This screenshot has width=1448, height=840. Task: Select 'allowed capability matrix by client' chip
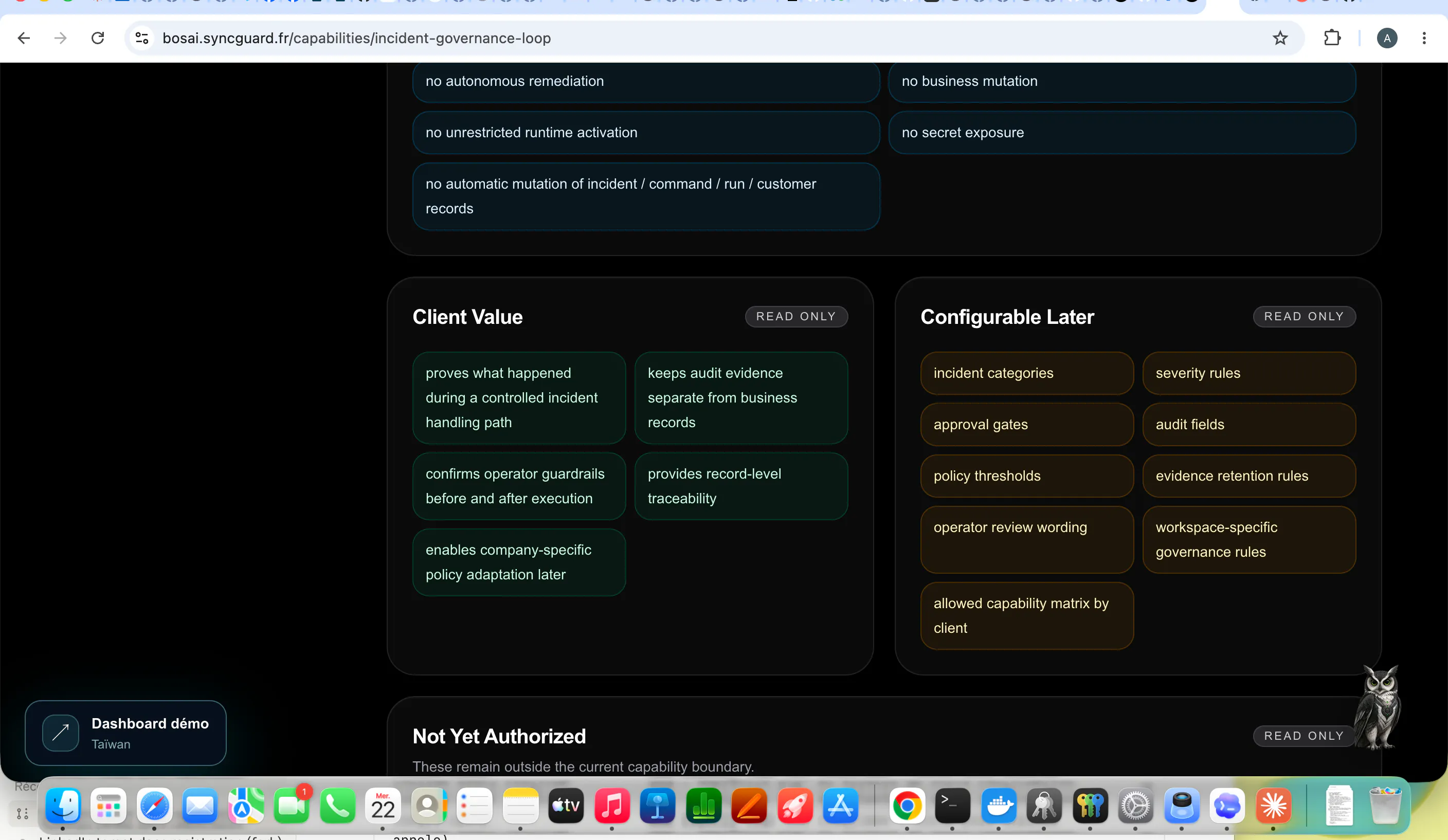click(x=1027, y=615)
